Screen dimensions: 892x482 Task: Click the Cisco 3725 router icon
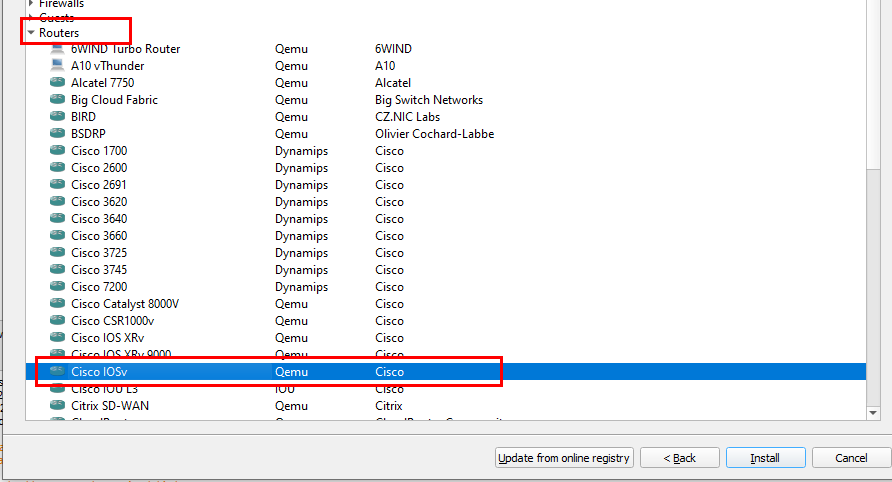click(57, 253)
